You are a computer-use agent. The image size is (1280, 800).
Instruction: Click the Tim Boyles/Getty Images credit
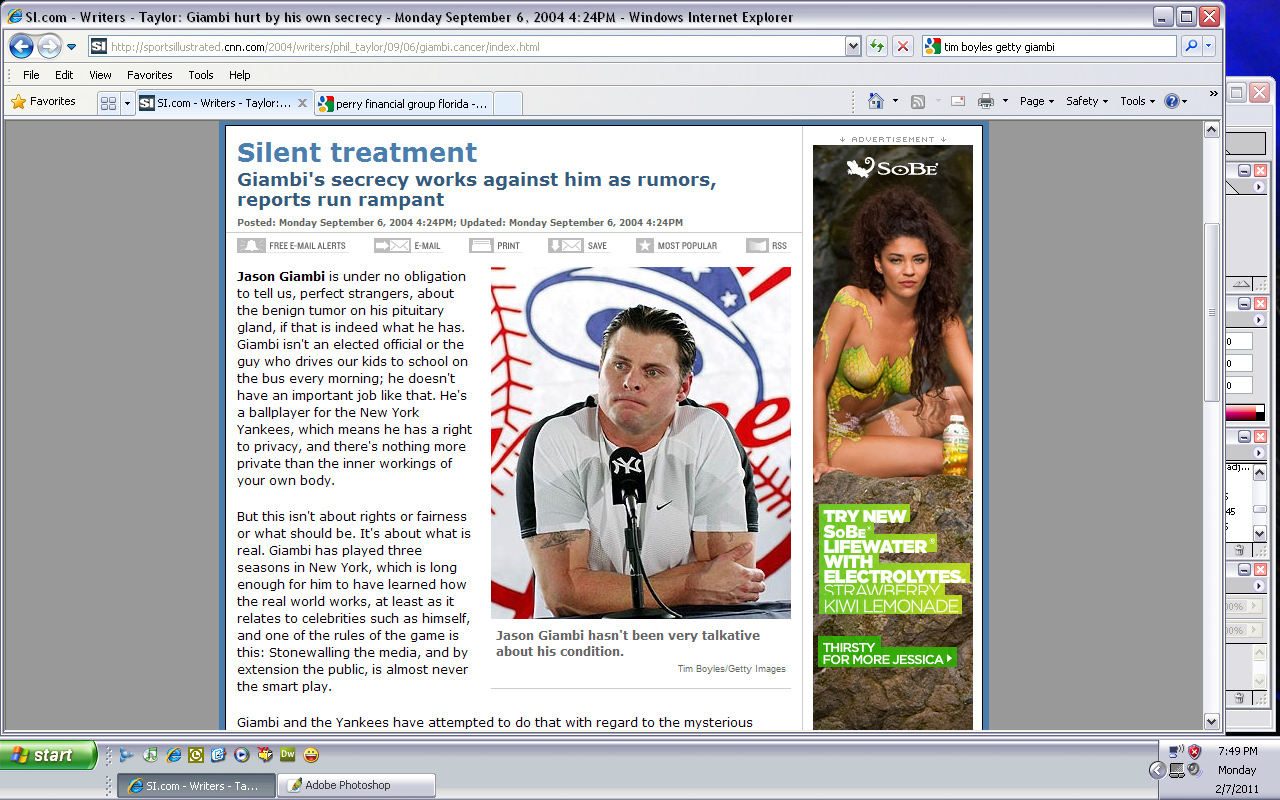(x=732, y=669)
